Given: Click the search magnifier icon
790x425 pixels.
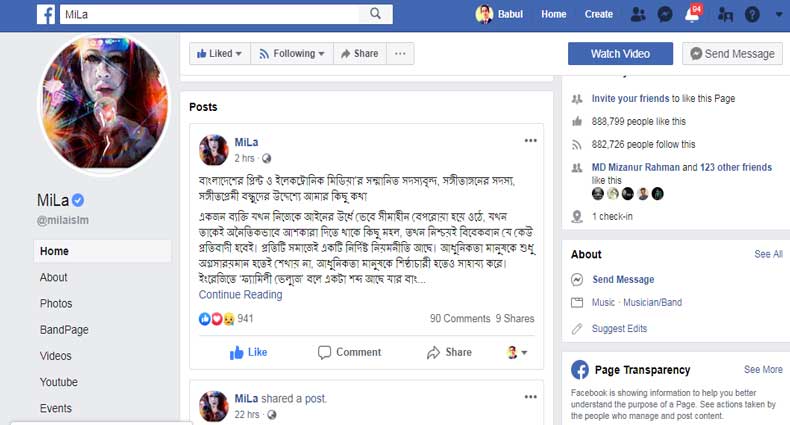Looking at the screenshot, I should [x=376, y=14].
